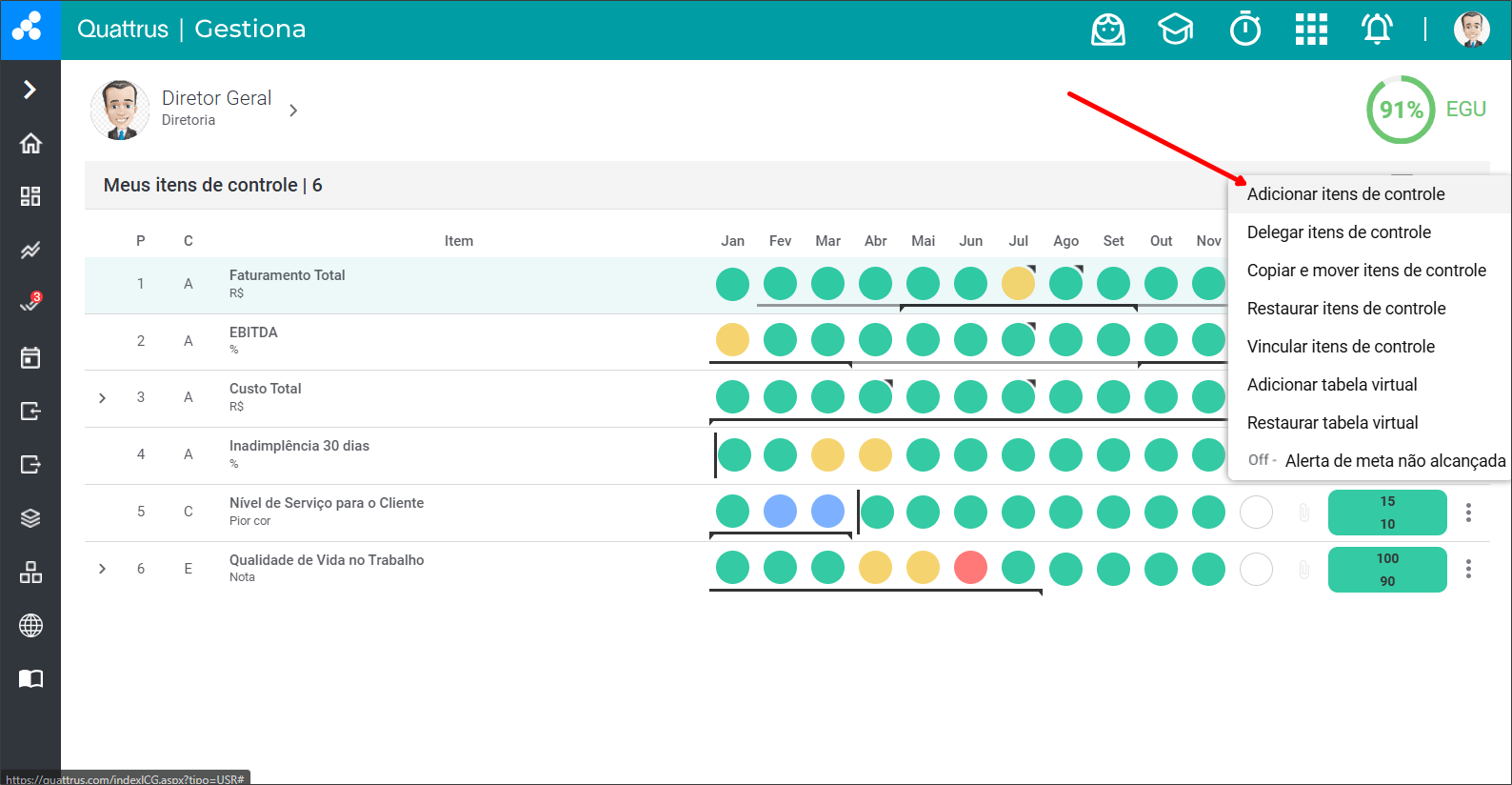1512x785 pixels.
Task: Click the notification bell icon
Action: pyautogui.click(x=1377, y=30)
